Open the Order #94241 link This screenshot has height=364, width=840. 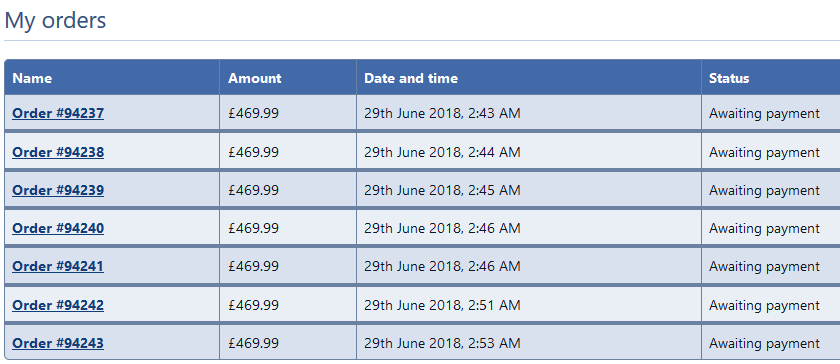tap(58, 266)
